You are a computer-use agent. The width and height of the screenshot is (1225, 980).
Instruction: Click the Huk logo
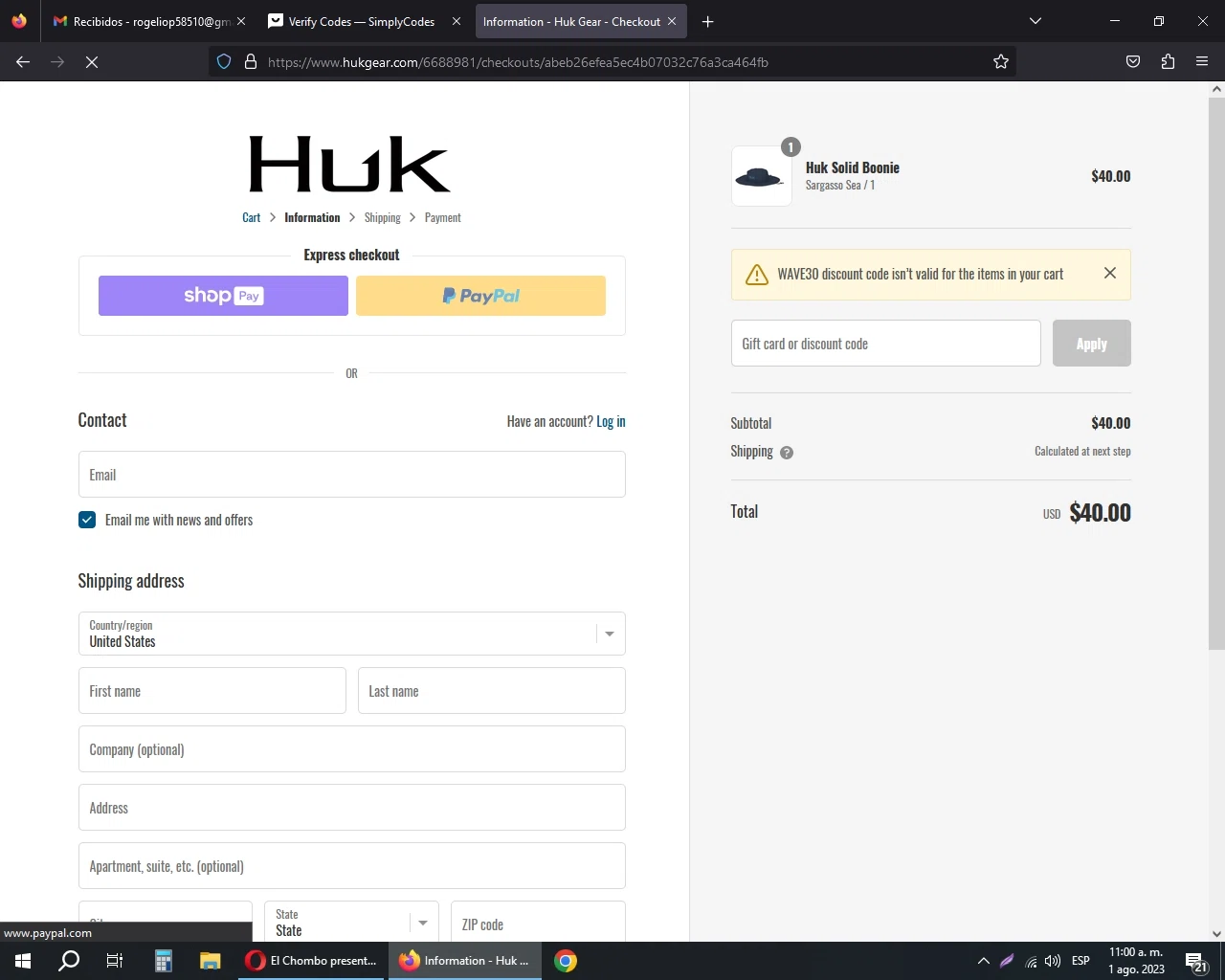click(x=350, y=165)
